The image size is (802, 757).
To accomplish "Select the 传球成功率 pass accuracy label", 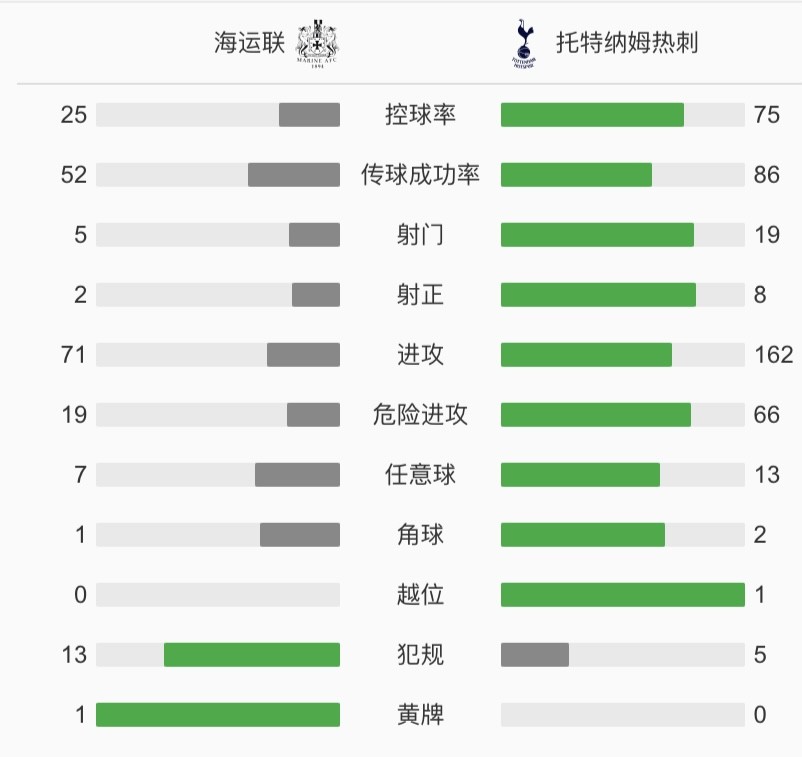I will pyautogui.click(x=420, y=174).
